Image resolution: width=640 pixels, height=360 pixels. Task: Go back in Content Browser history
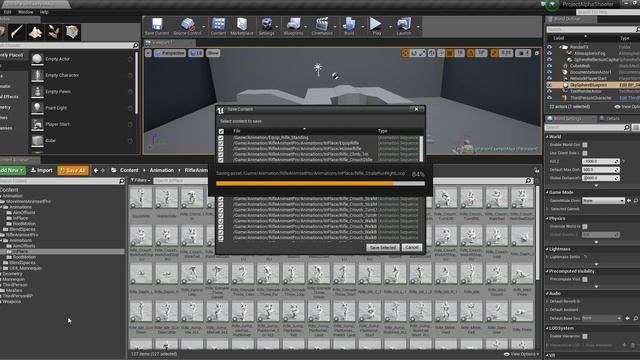96,170
